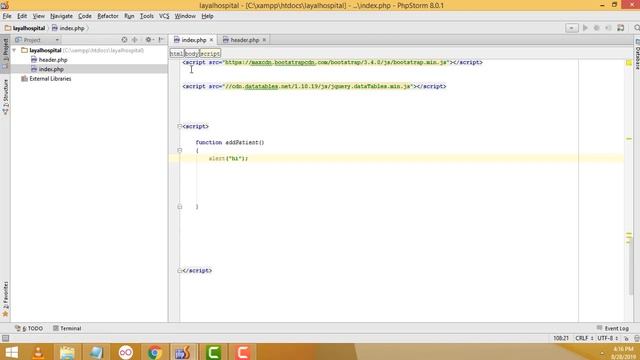Collapse the layalhospital project tree node
This screenshot has width=640, height=360.
coord(14,50)
